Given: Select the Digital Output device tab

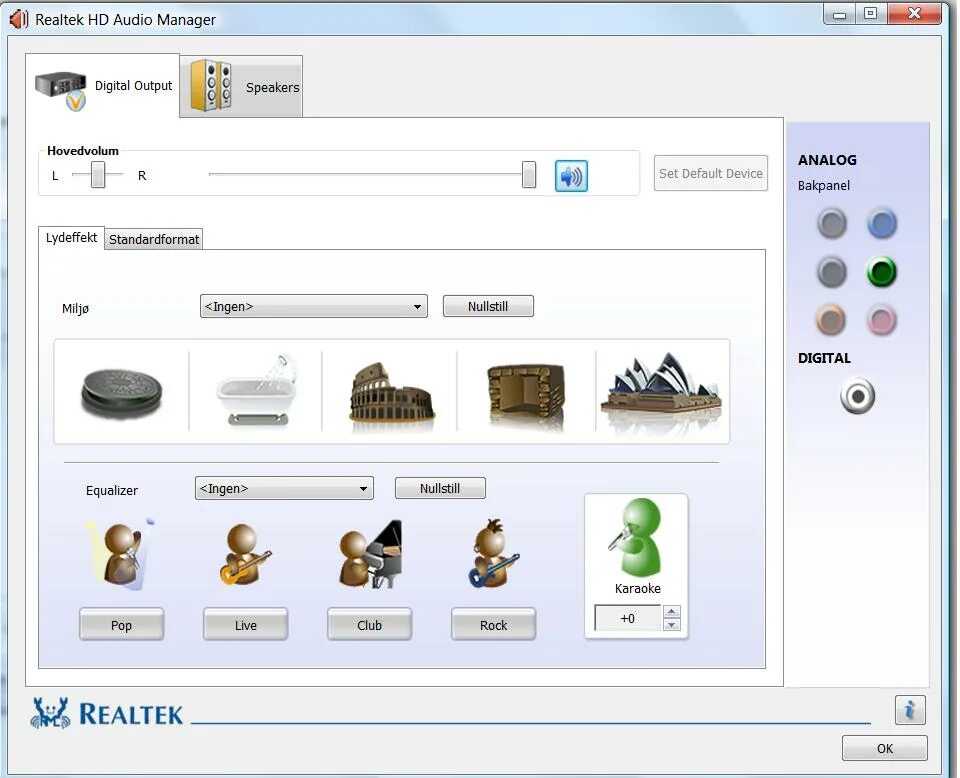Looking at the screenshot, I should point(103,86).
